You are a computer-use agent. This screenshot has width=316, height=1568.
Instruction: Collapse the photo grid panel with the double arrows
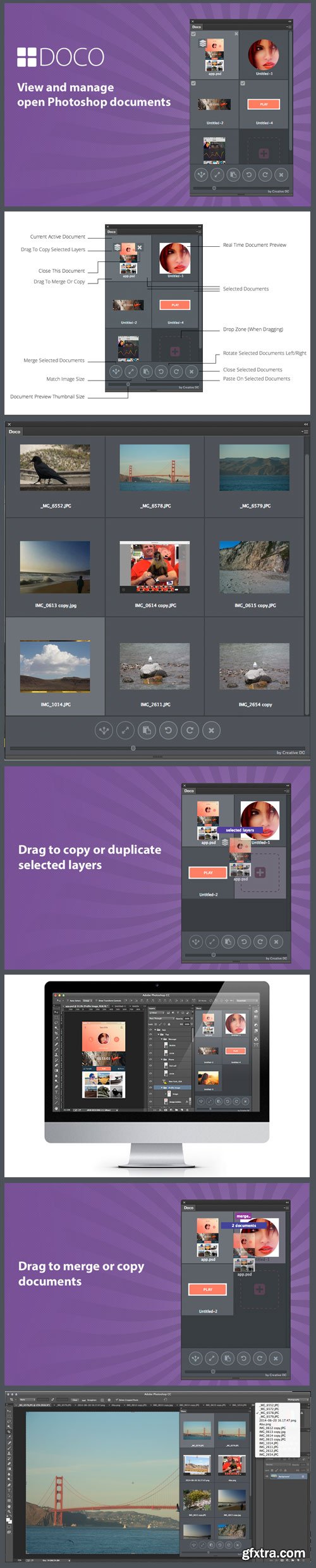(x=306, y=424)
